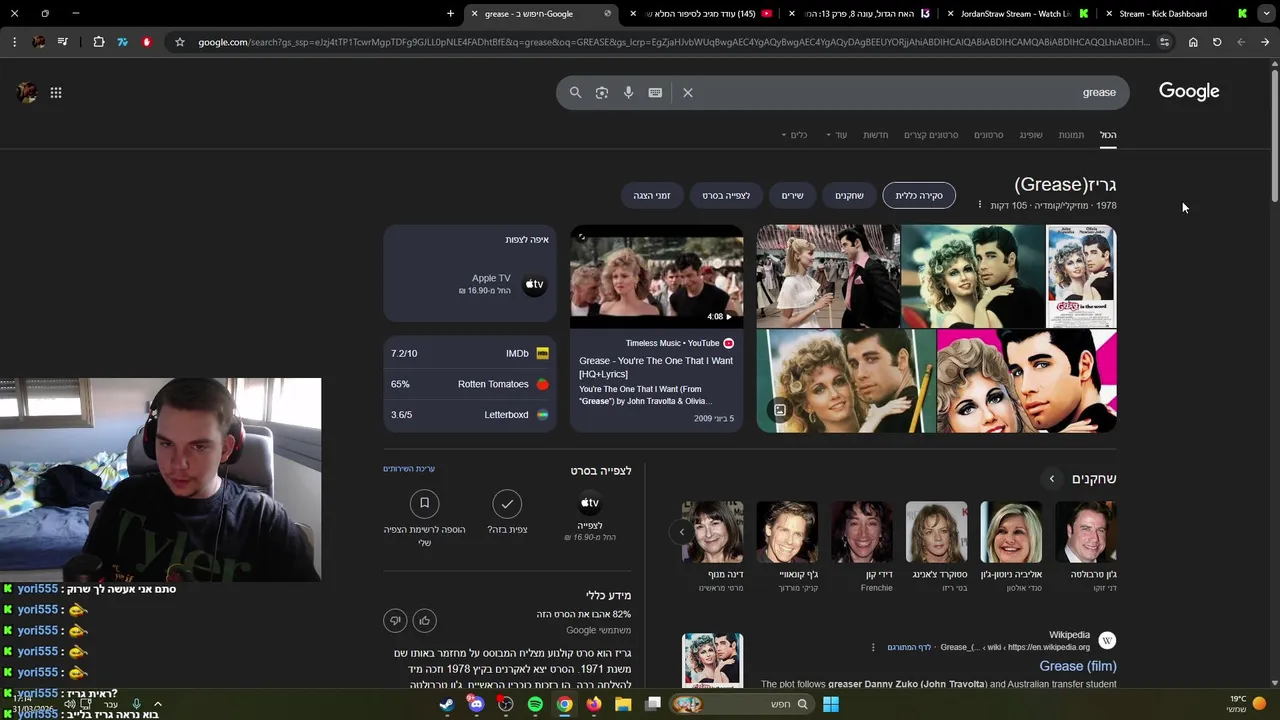This screenshot has width=1280, height=720.
Task: Select the זמני הצגה showtimes chip
Action: tap(652, 195)
